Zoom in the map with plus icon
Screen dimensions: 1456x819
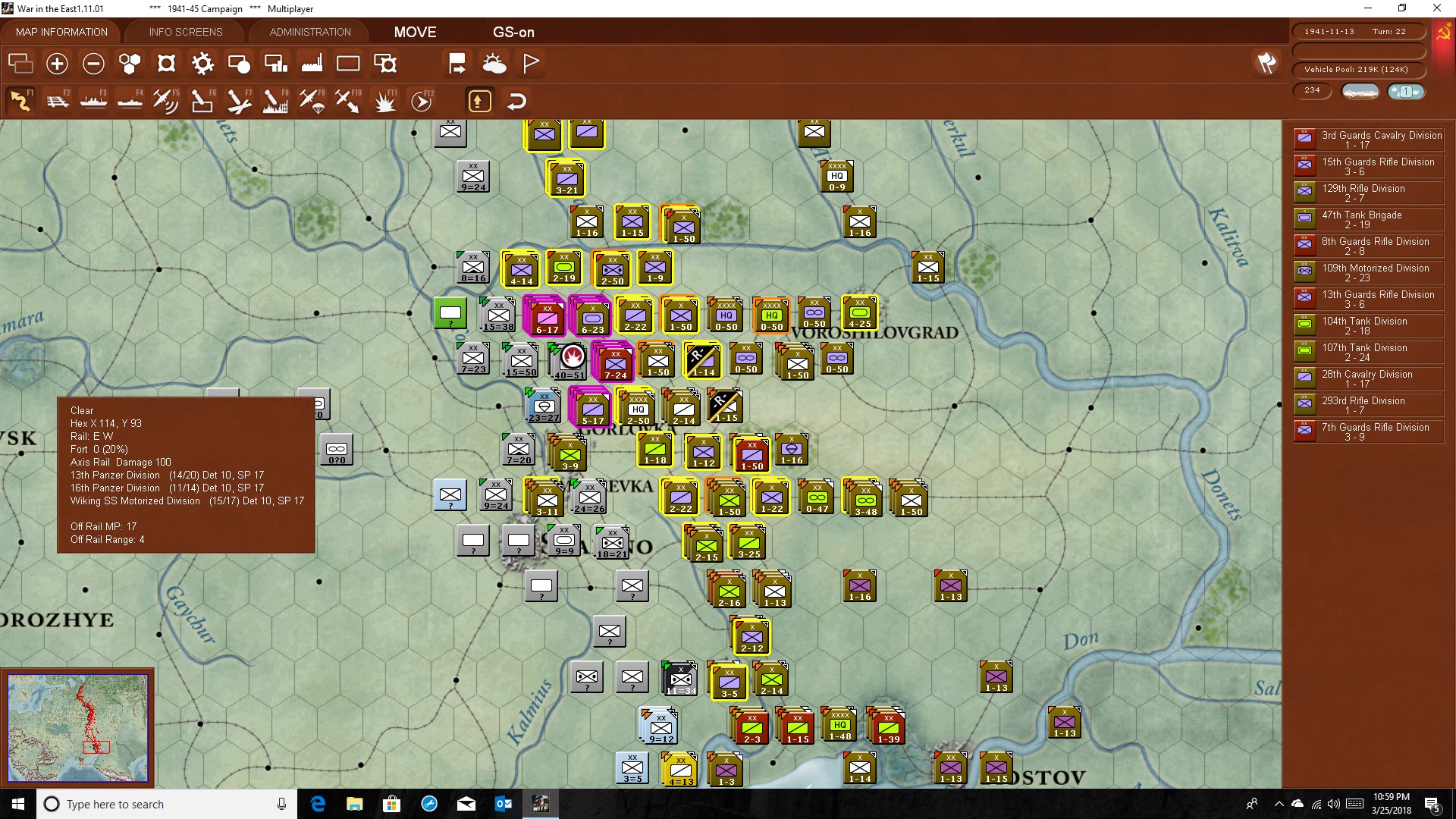(x=57, y=64)
